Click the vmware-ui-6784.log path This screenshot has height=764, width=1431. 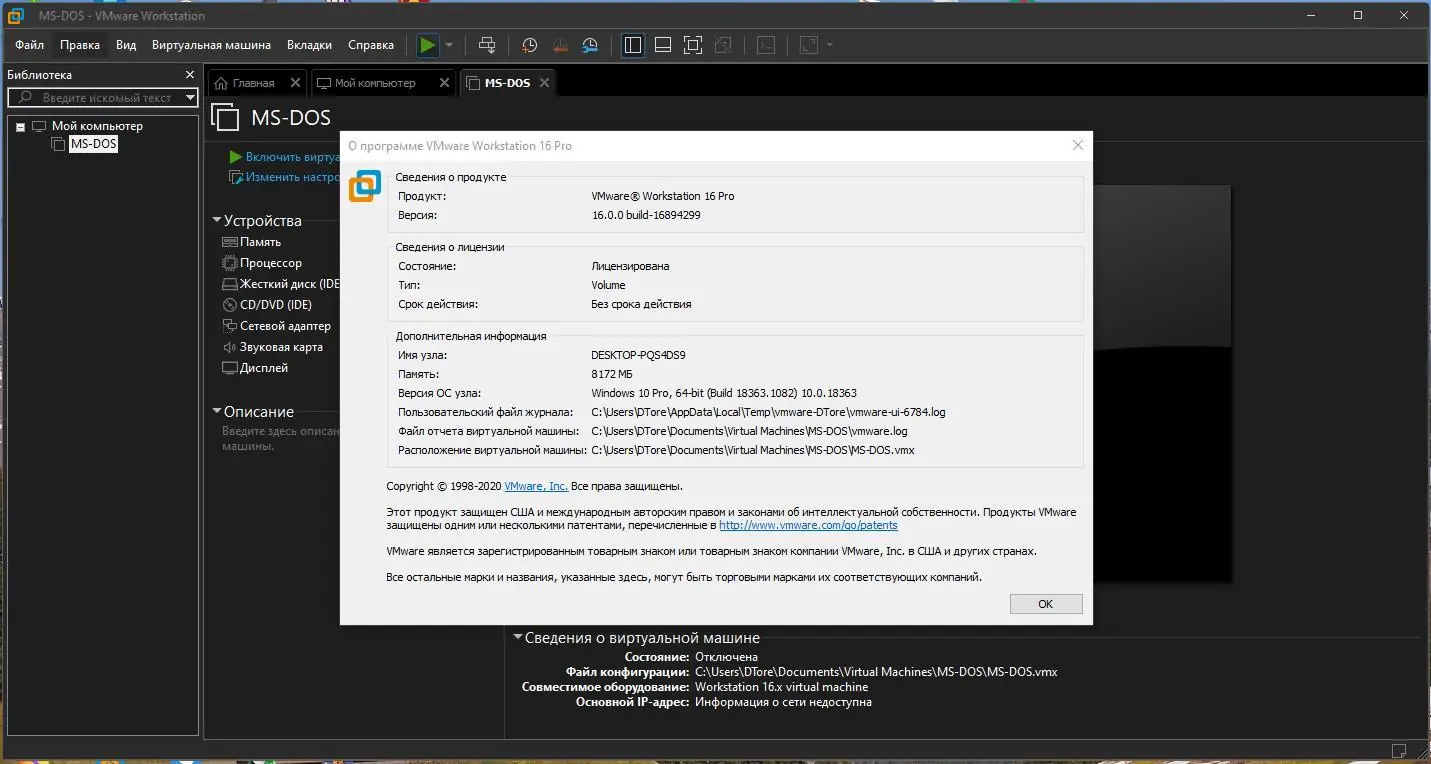click(x=768, y=412)
